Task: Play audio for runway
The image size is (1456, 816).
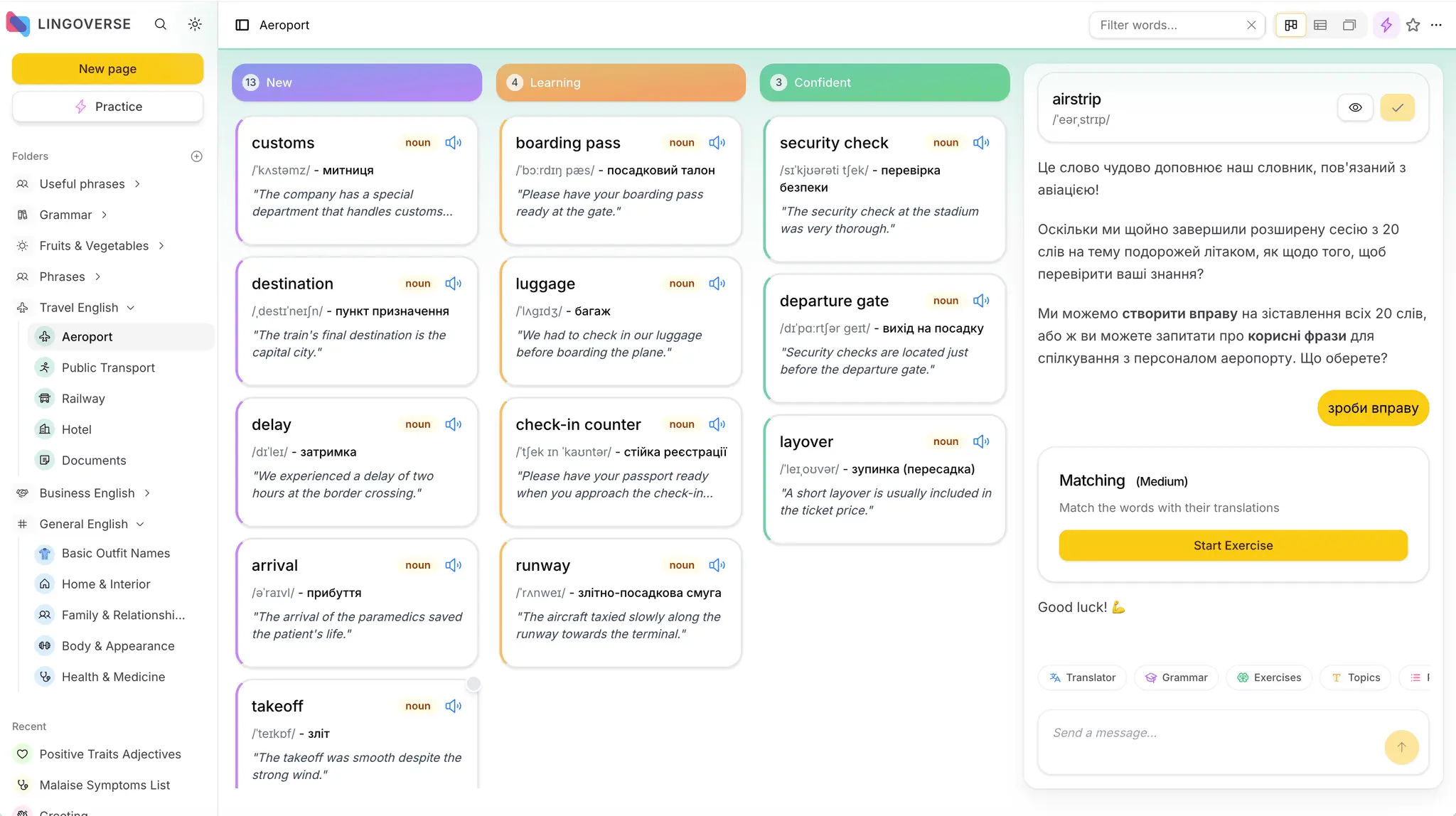Action: tap(717, 565)
